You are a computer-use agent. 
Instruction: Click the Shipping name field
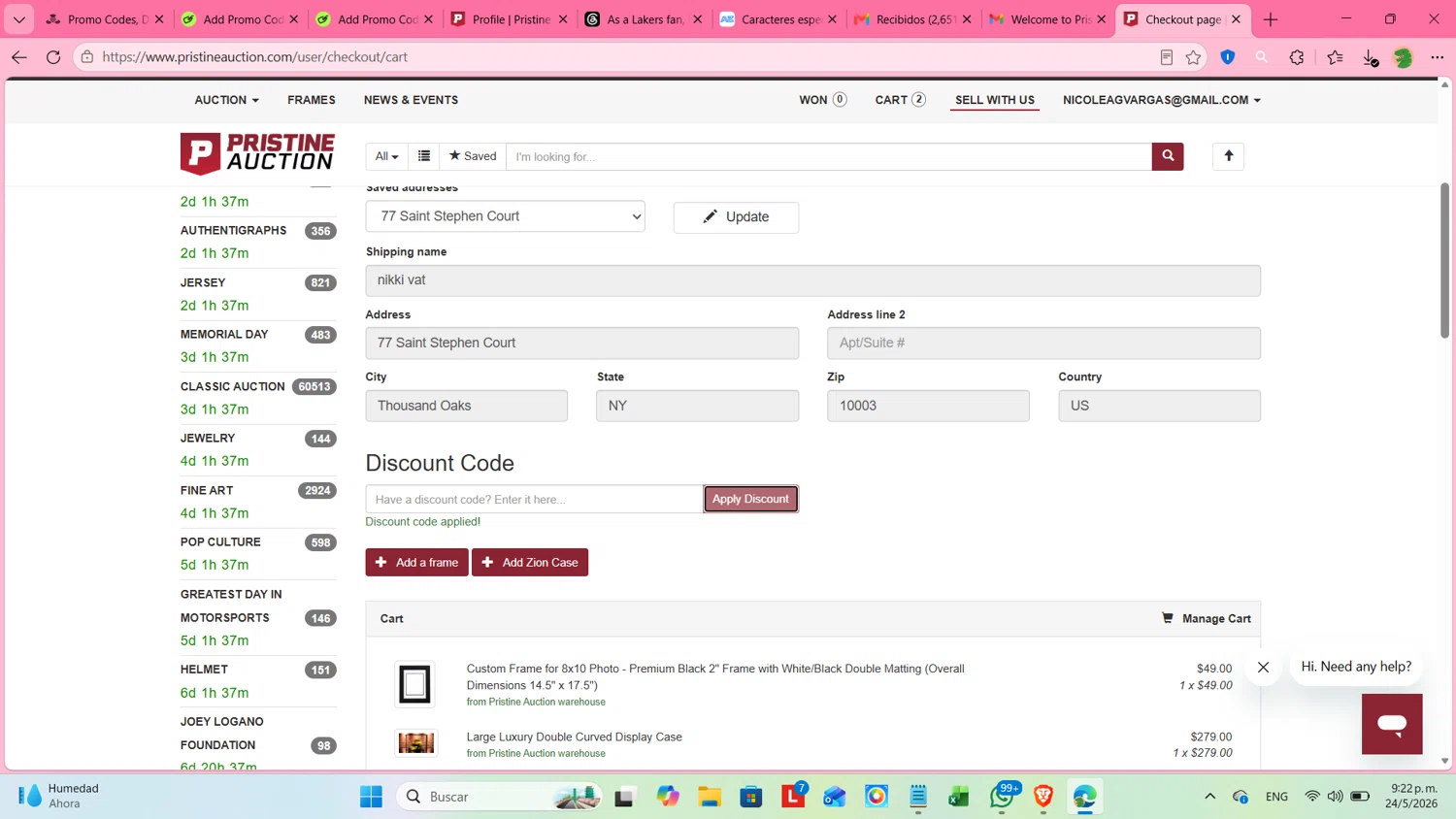[812, 280]
